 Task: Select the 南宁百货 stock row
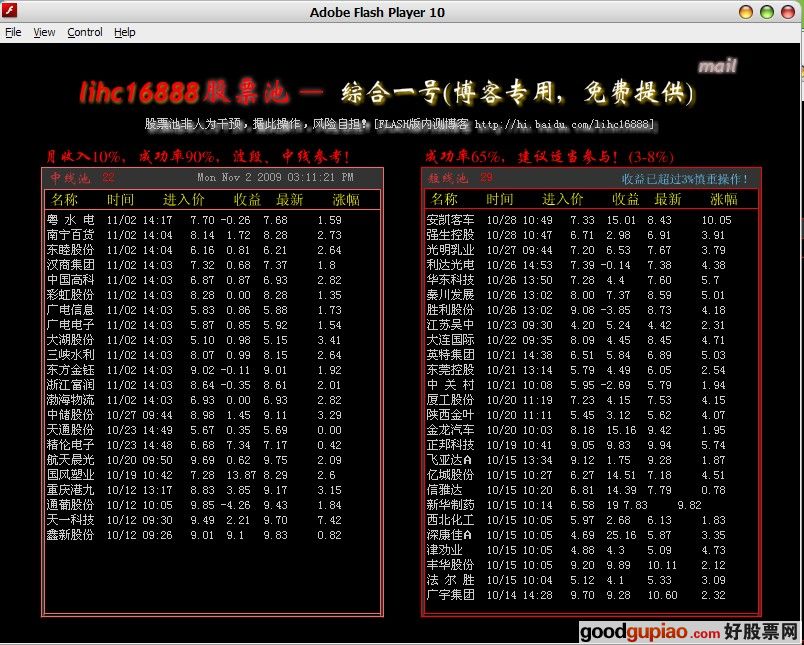pos(194,235)
